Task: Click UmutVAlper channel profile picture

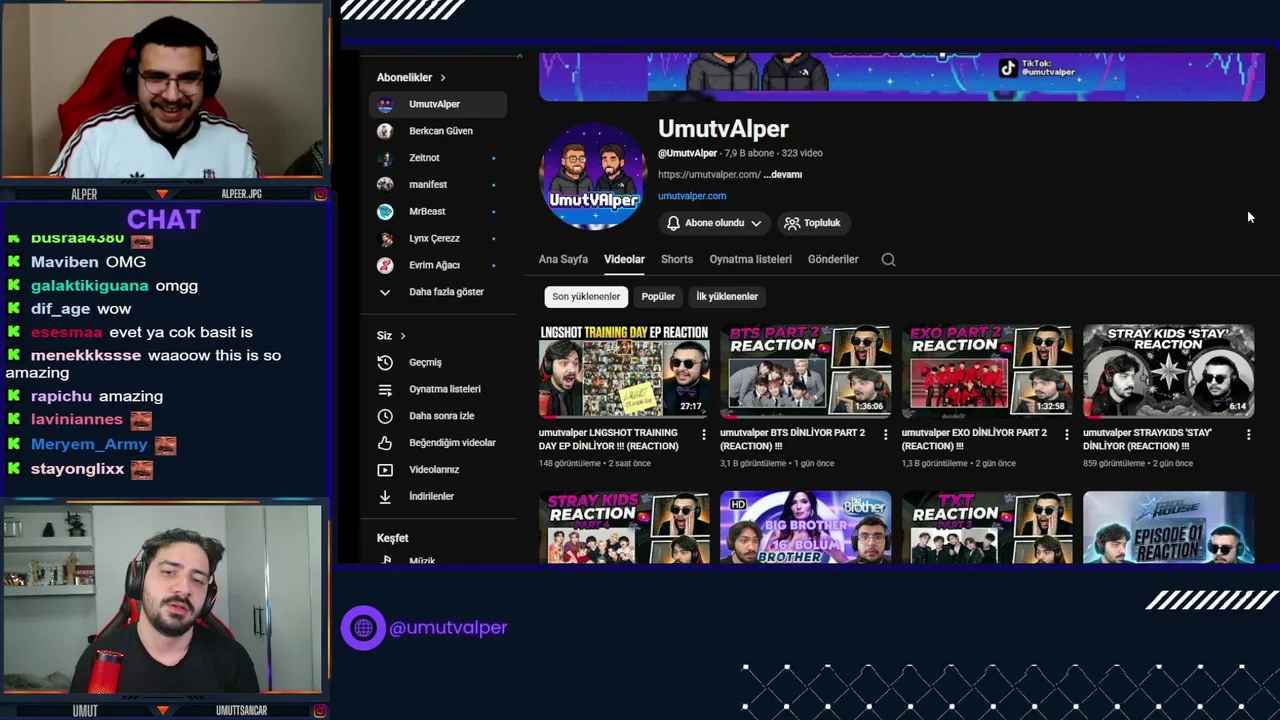Action: [593, 177]
